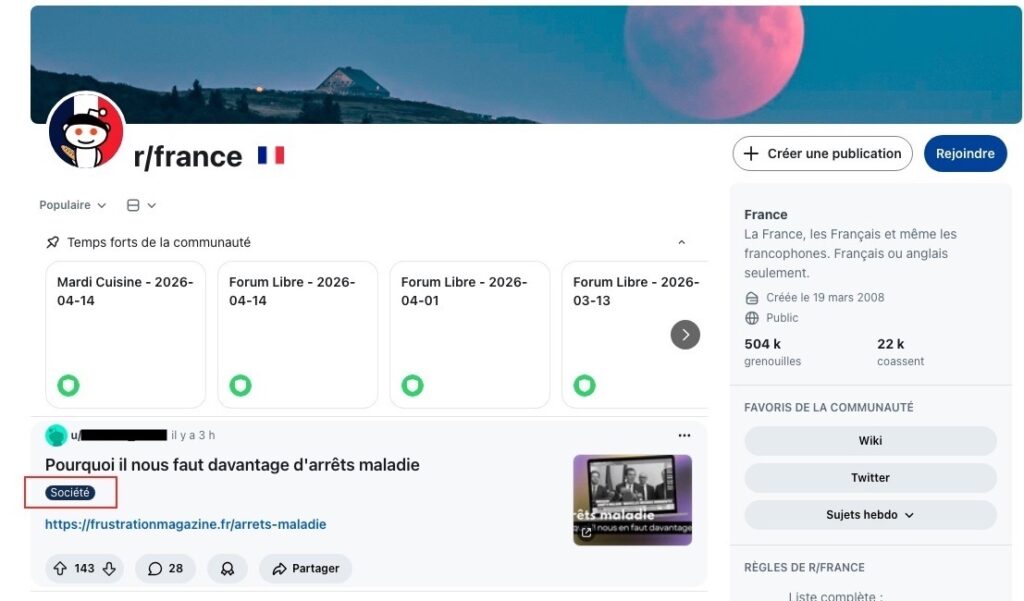Open the Wiki community favorite

pyautogui.click(x=870, y=440)
